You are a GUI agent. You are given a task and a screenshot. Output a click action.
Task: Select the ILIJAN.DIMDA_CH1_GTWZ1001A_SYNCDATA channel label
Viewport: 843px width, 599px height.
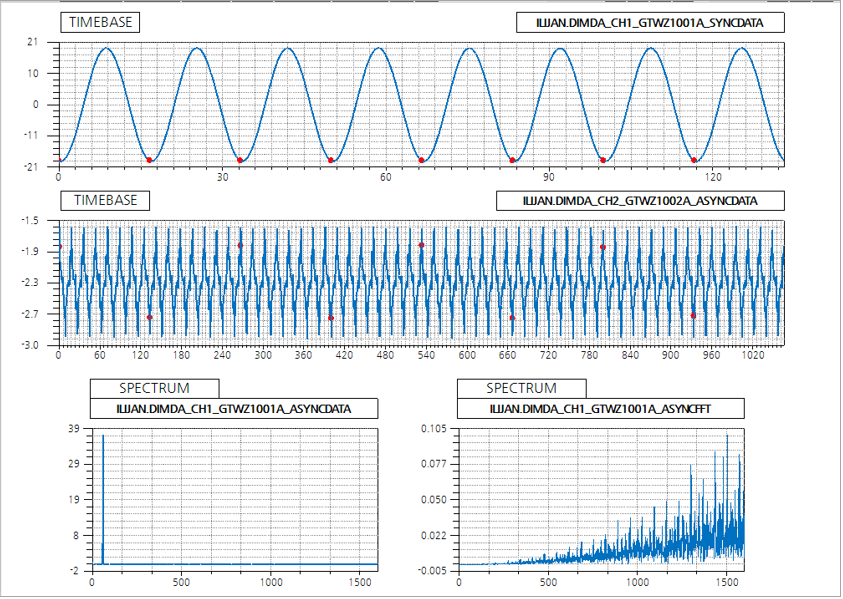pyautogui.click(x=650, y=23)
